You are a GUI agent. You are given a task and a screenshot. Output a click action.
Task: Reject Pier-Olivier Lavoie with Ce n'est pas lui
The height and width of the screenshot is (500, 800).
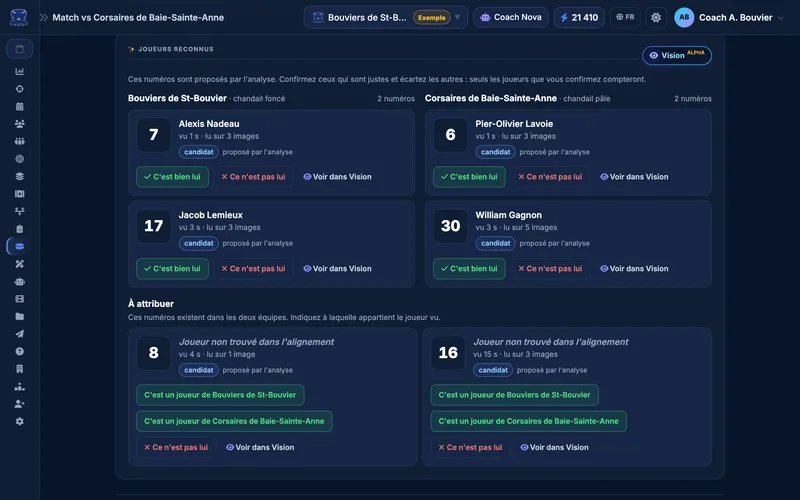click(x=550, y=177)
